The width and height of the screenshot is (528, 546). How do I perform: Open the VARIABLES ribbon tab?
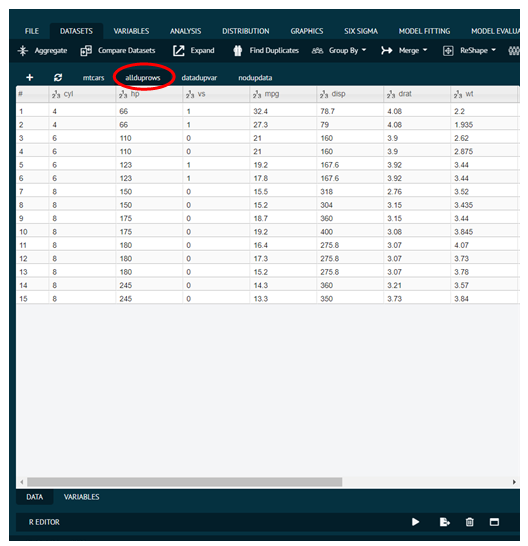click(x=131, y=31)
